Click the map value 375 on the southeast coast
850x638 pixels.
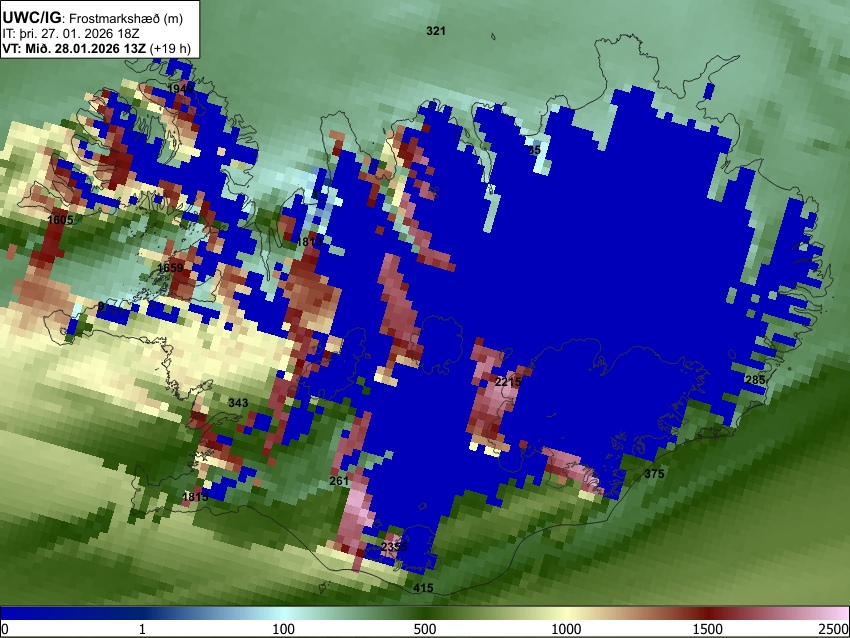654,474
